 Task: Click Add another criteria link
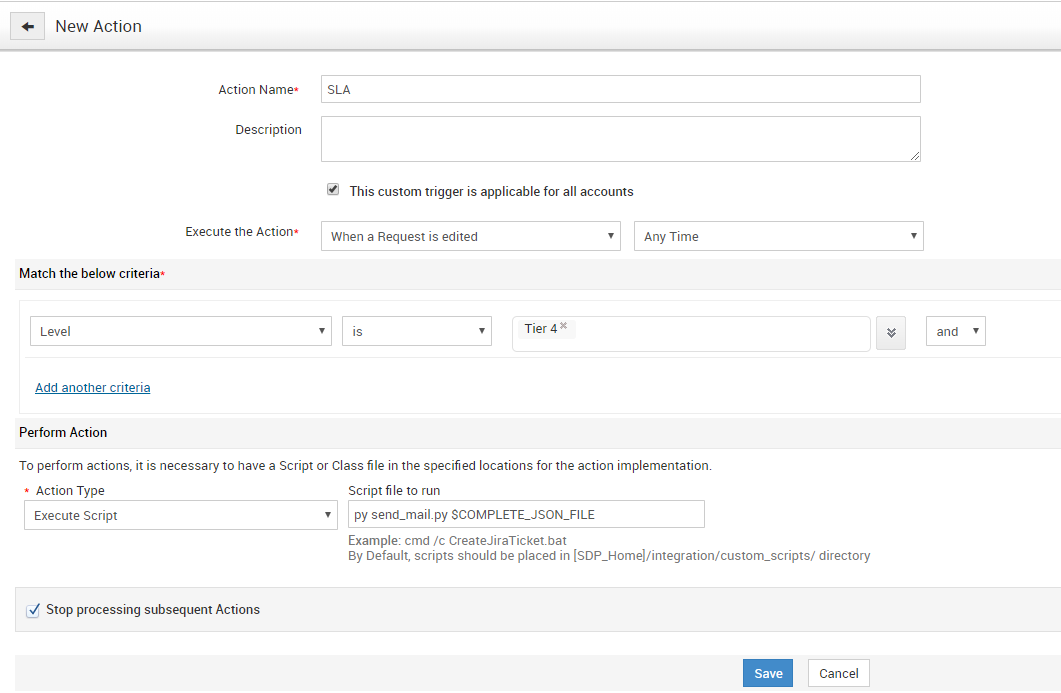coord(92,387)
